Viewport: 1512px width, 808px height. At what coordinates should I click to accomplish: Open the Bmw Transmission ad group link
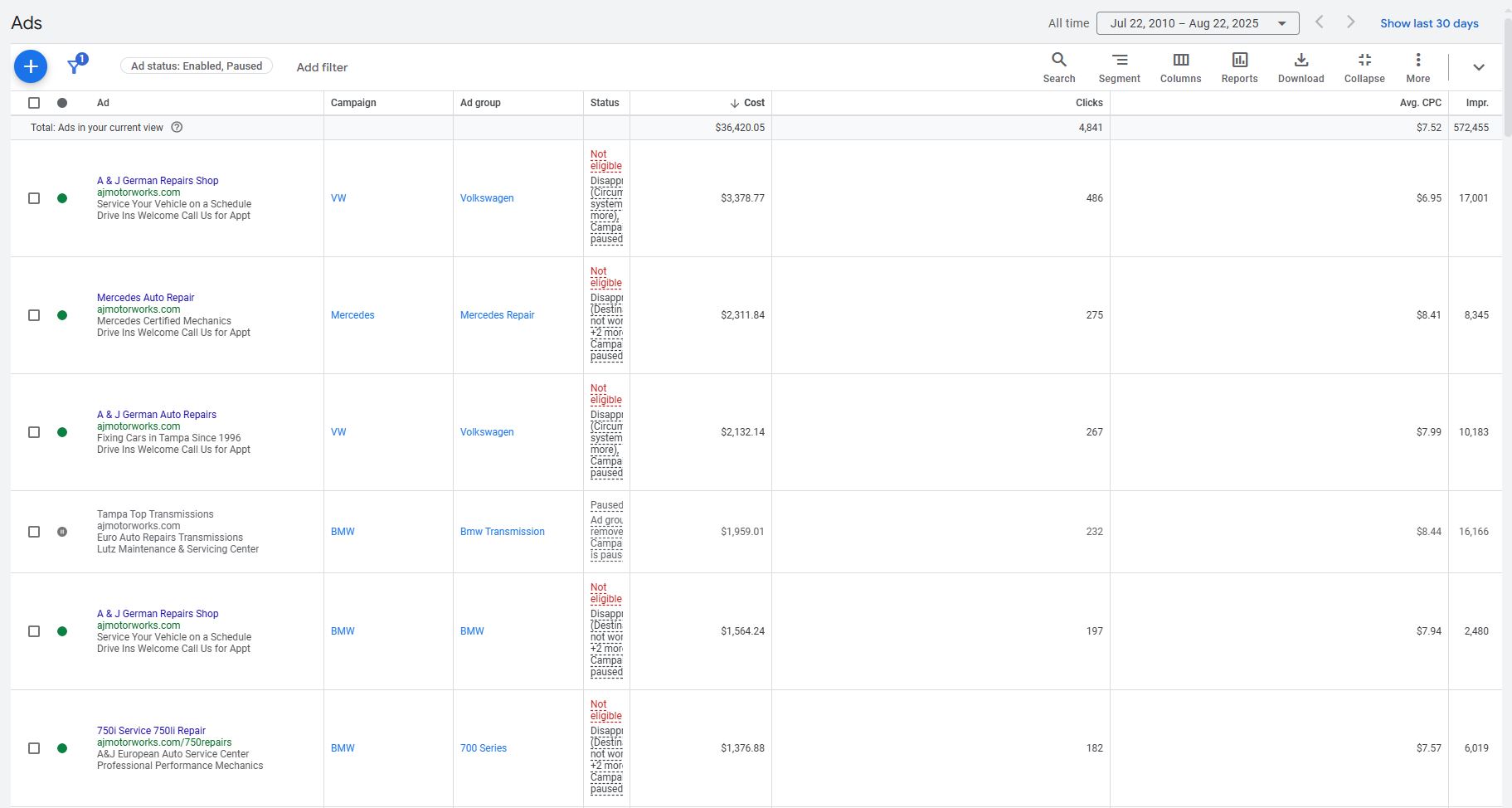click(x=503, y=532)
